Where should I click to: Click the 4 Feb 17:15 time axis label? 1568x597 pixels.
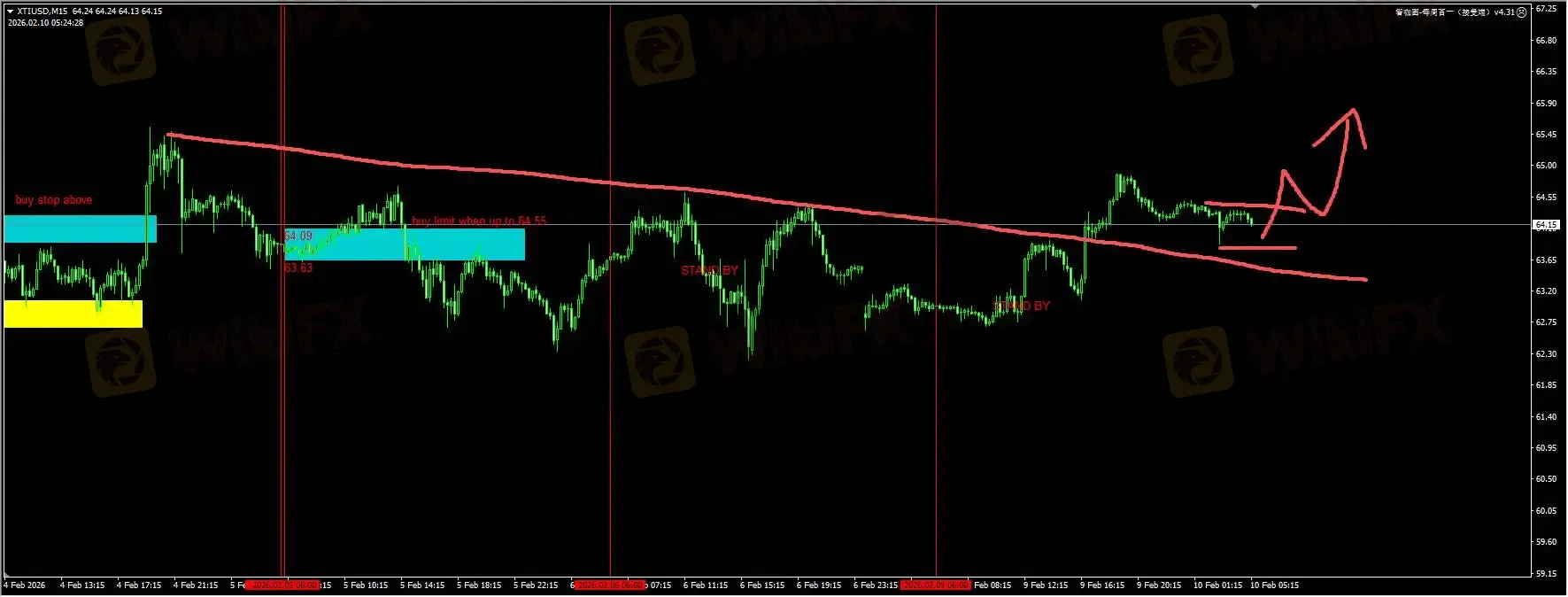point(139,585)
